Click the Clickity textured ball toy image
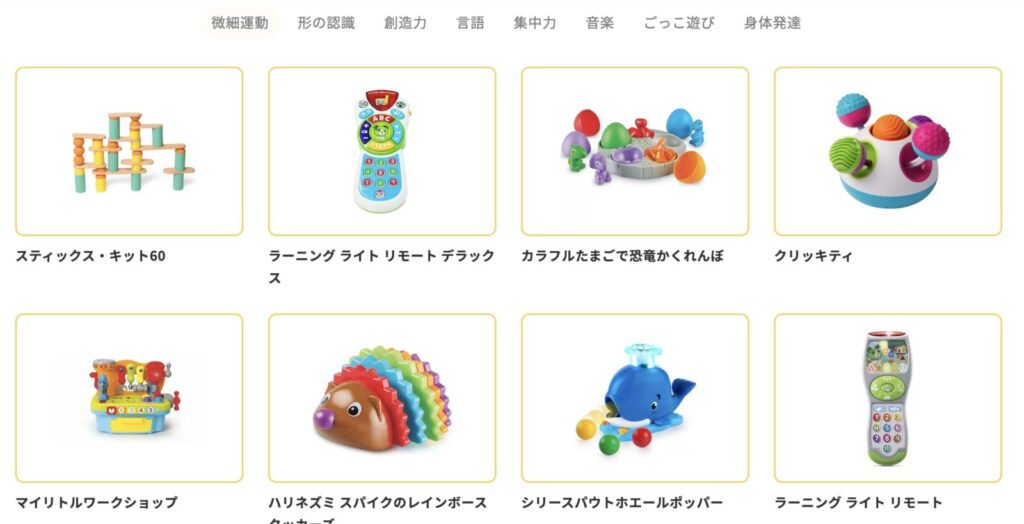Image resolution: width=1024 pixels, height=524 pixels. 888,151
